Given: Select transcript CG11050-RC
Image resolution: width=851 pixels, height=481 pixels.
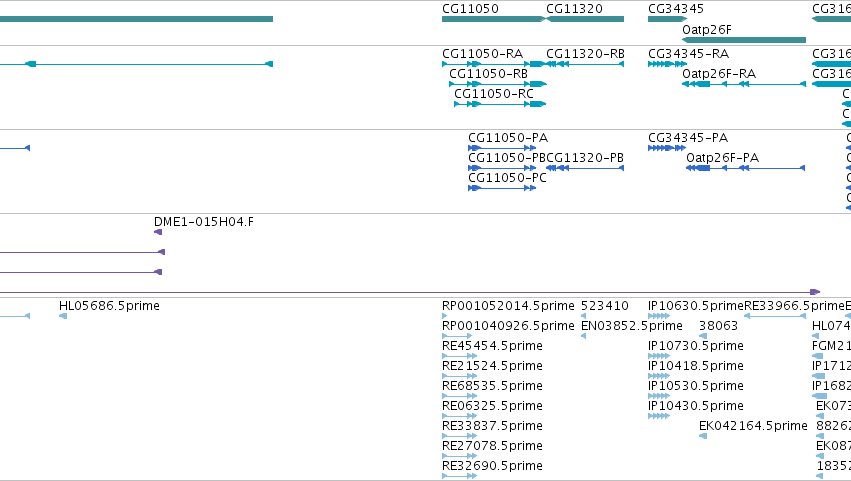Looking at the screenshot, I should click(x=500, y=104).
